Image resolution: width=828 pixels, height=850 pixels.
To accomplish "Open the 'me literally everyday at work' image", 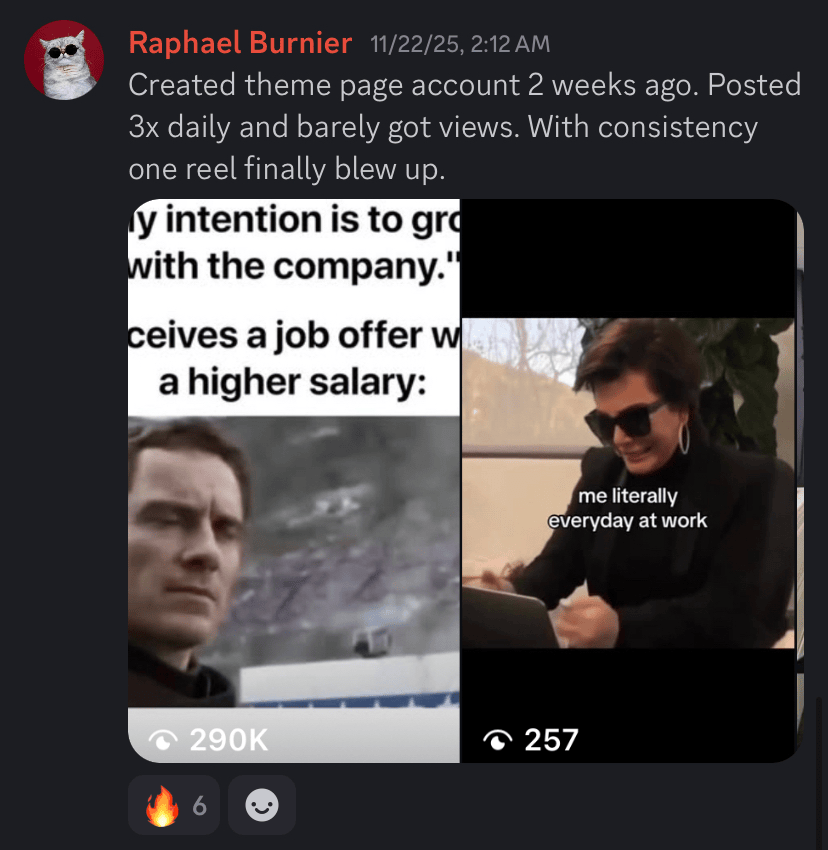I will [x=628, y=481].
